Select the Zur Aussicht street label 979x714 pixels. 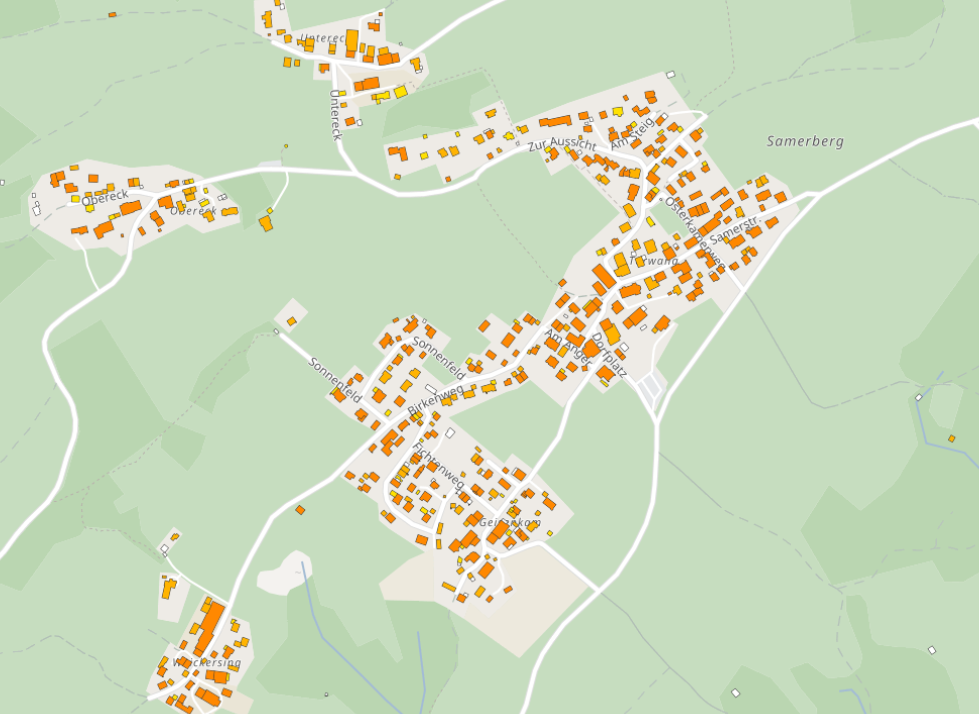561,145
